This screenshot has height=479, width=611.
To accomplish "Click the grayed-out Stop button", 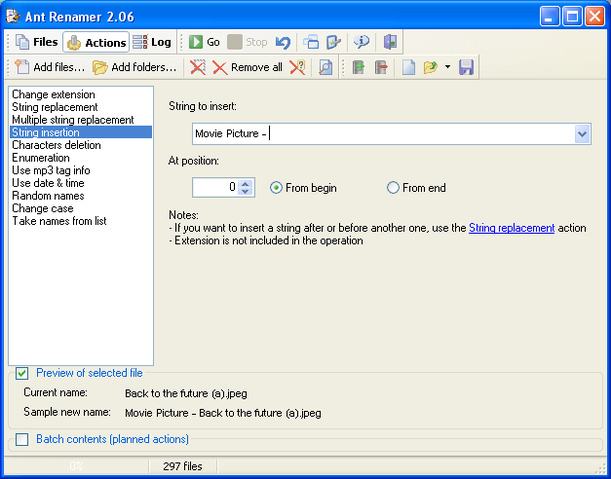I will tap(247, 42).
